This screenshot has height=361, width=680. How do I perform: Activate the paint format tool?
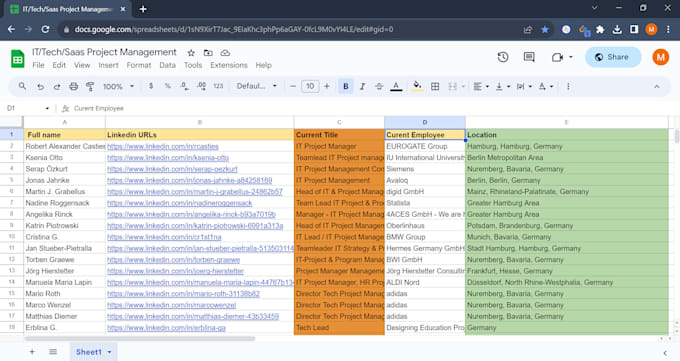(x=90, y=86)
